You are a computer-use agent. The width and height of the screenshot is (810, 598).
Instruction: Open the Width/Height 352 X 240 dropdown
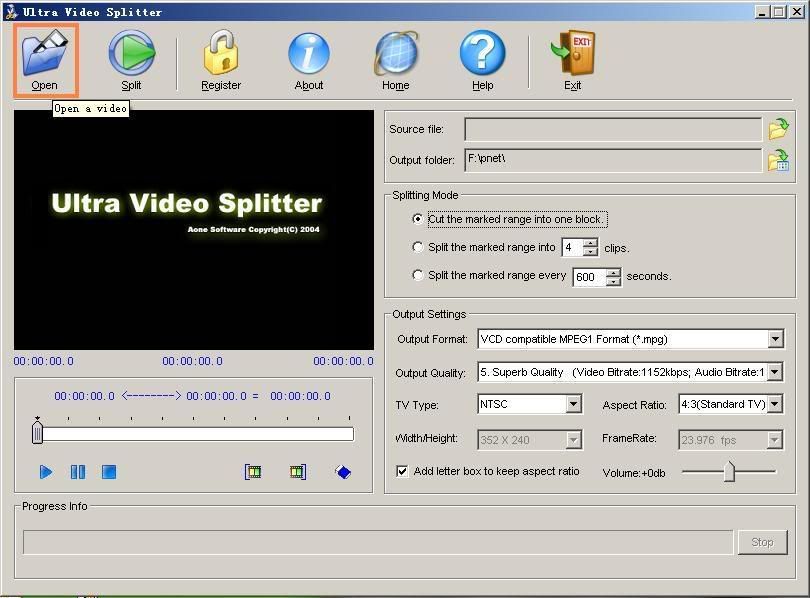(x=573, y=440)
